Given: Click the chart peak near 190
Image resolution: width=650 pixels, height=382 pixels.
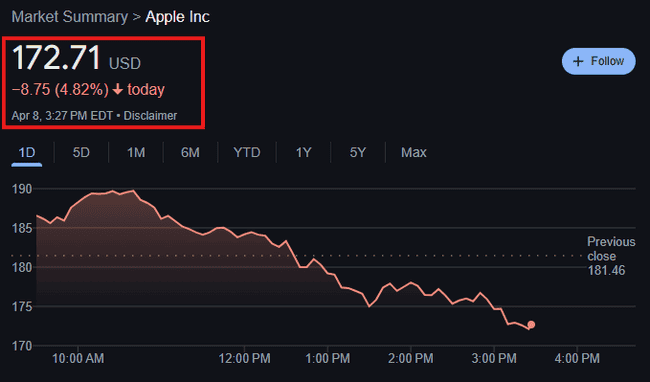Looking at the screenshot, I should [133, 191].
